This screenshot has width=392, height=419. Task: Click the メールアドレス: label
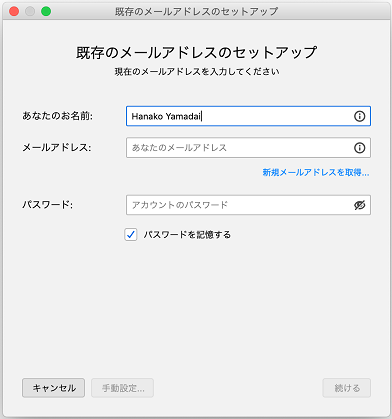[x=57, y=147]
